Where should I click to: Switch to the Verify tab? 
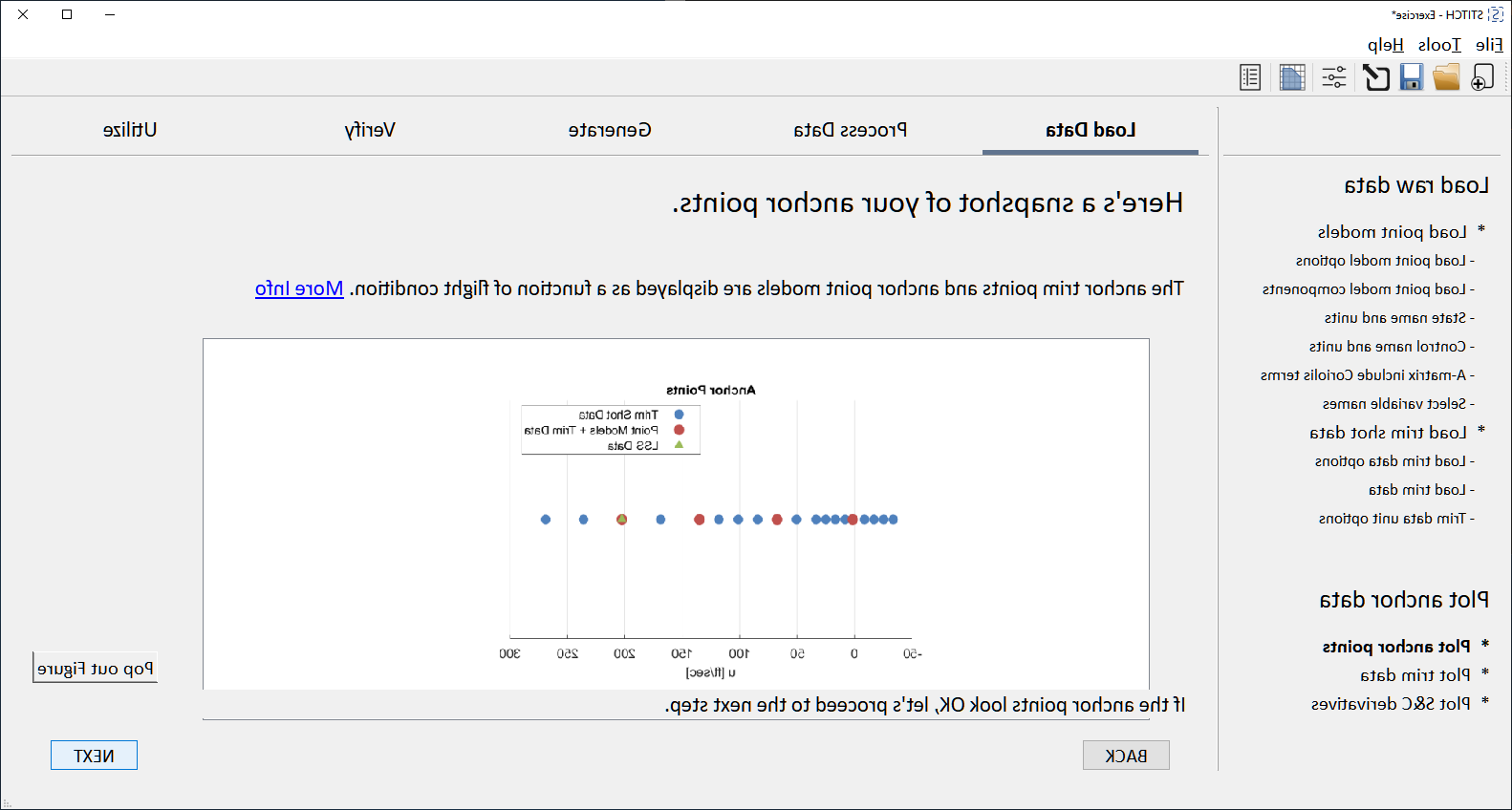pos(370,130)
